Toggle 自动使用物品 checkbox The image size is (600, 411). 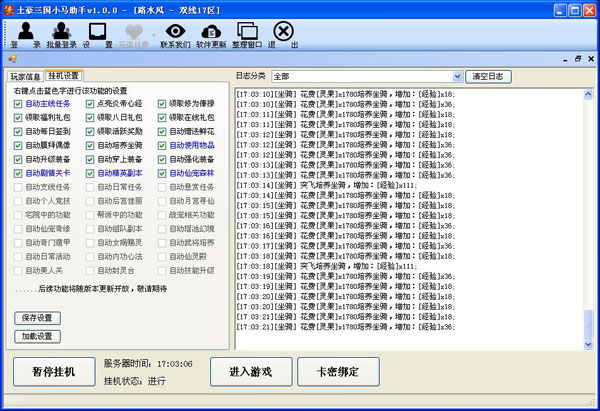point(162,145)
